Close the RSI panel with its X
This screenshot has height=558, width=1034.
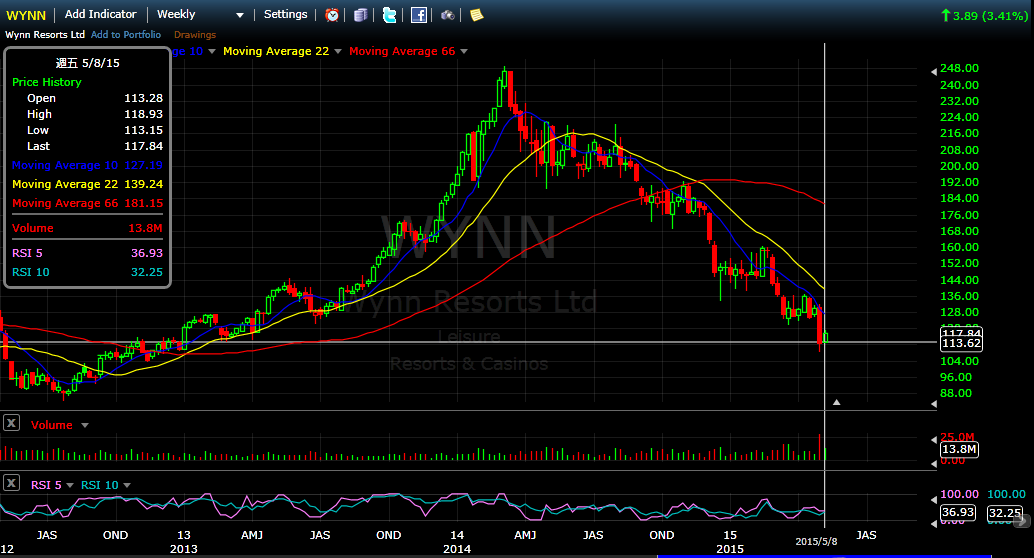click(11, 483)
